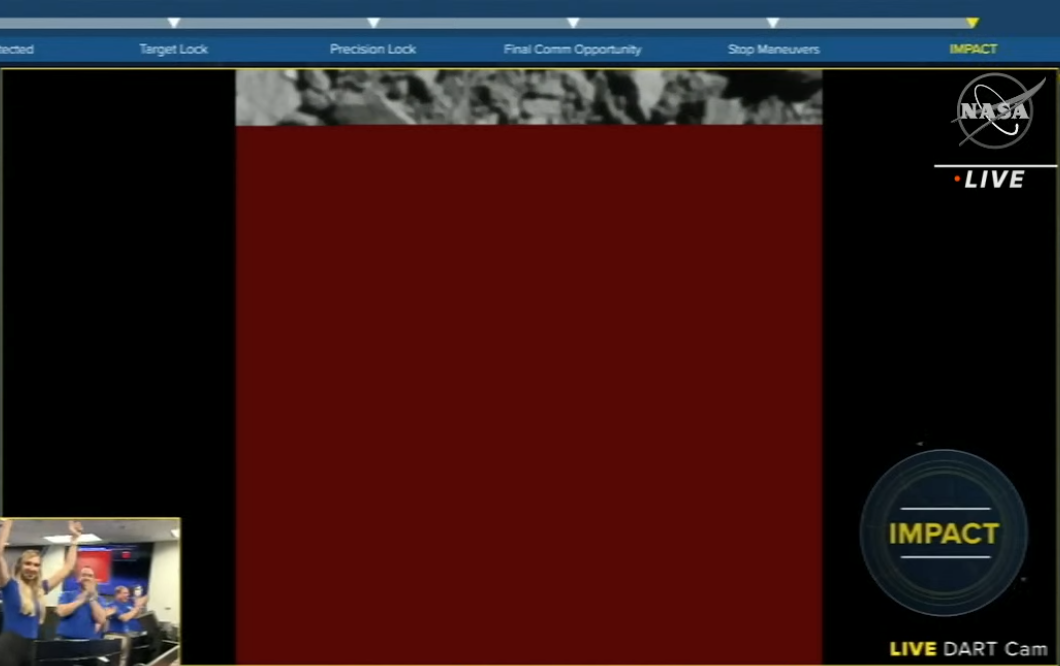Viewport: 1060px width, 666px height.
Task: Click the red dot beside LIVE
Action: (x=957, y=179)
